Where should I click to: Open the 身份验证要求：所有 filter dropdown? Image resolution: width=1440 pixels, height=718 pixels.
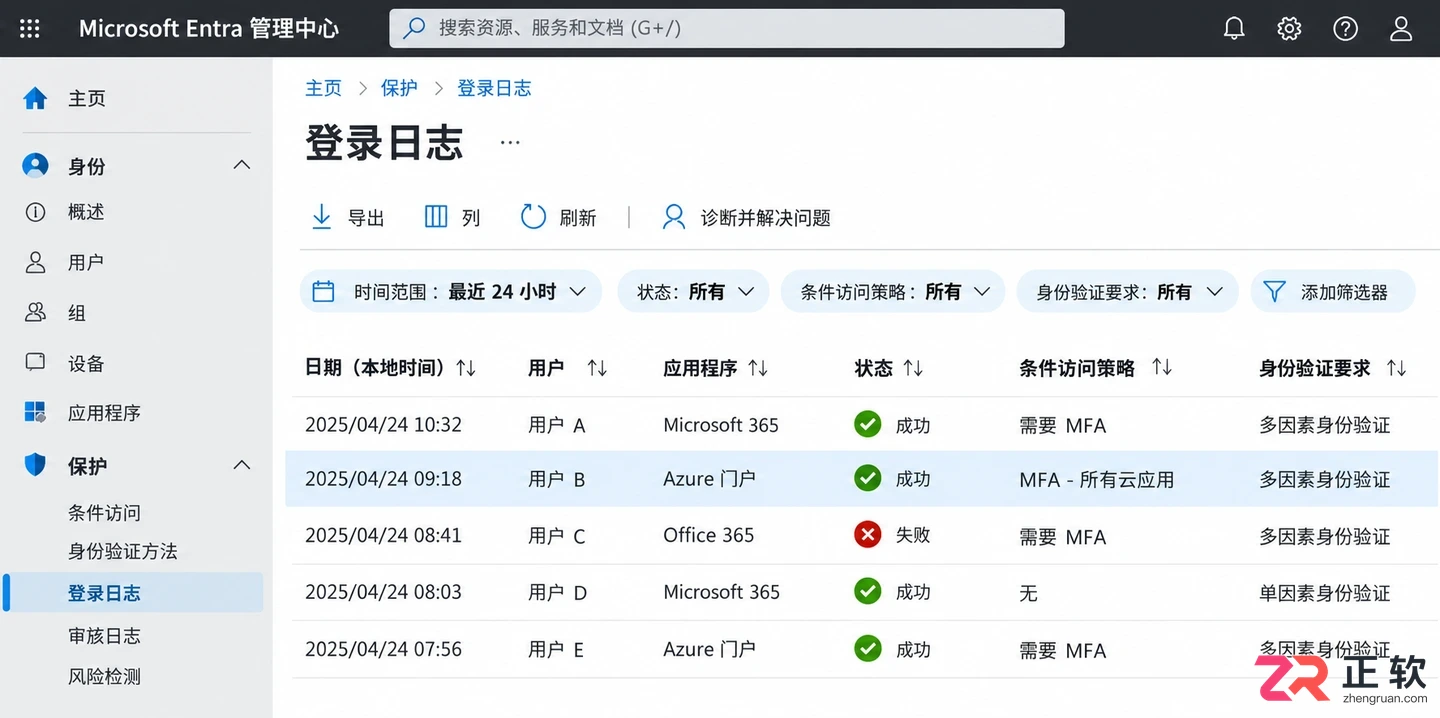(1127, 291)
